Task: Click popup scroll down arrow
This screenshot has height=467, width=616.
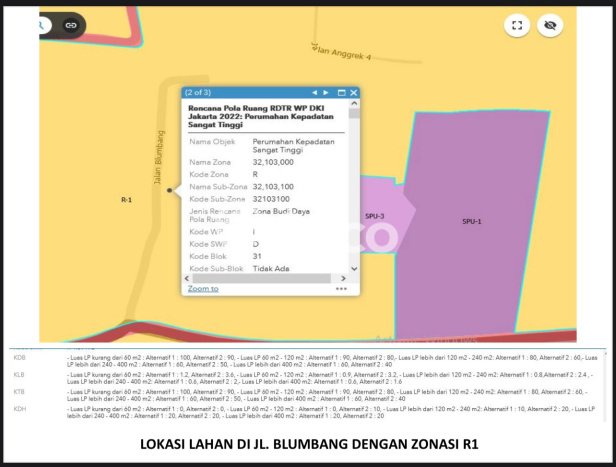Action: pos(354,269)
